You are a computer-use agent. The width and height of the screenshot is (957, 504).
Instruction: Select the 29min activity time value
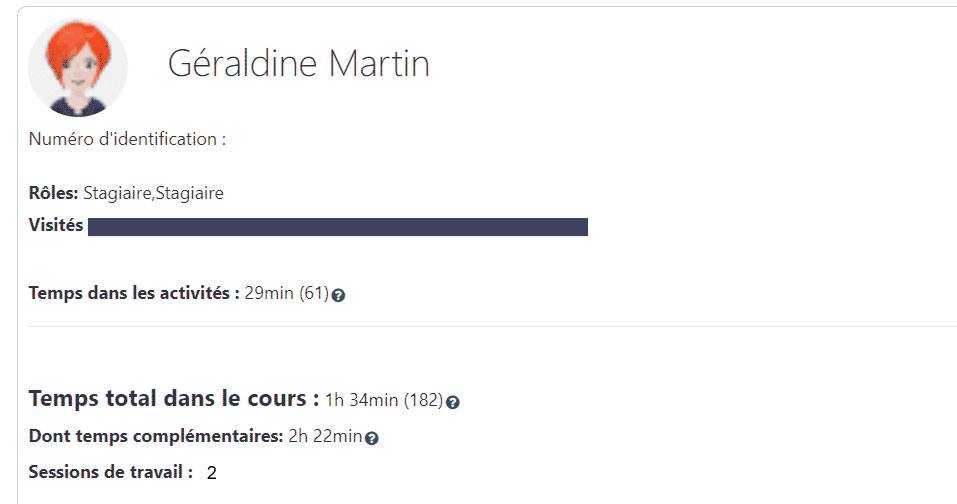pos(269,294)
